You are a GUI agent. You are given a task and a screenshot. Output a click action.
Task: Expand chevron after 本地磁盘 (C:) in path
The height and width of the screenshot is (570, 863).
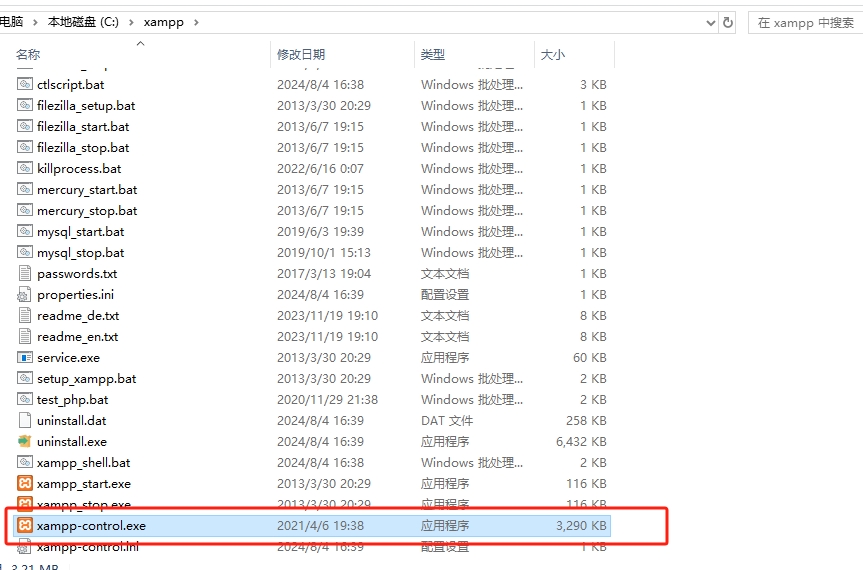tap(131, 23)
